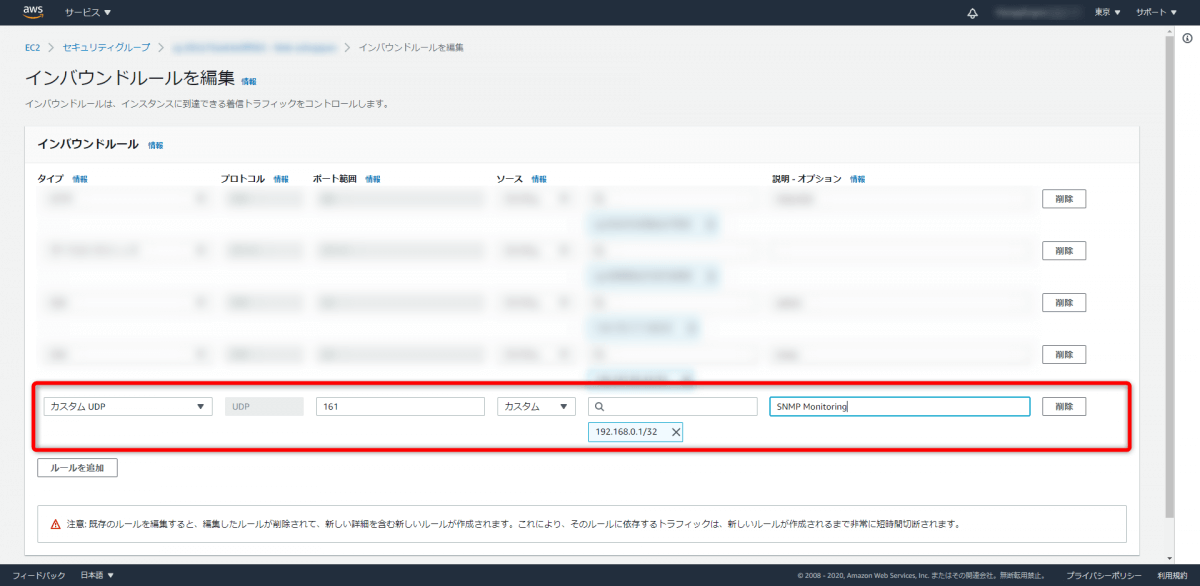Click the フィードバック link in footer

click(39, 575)
